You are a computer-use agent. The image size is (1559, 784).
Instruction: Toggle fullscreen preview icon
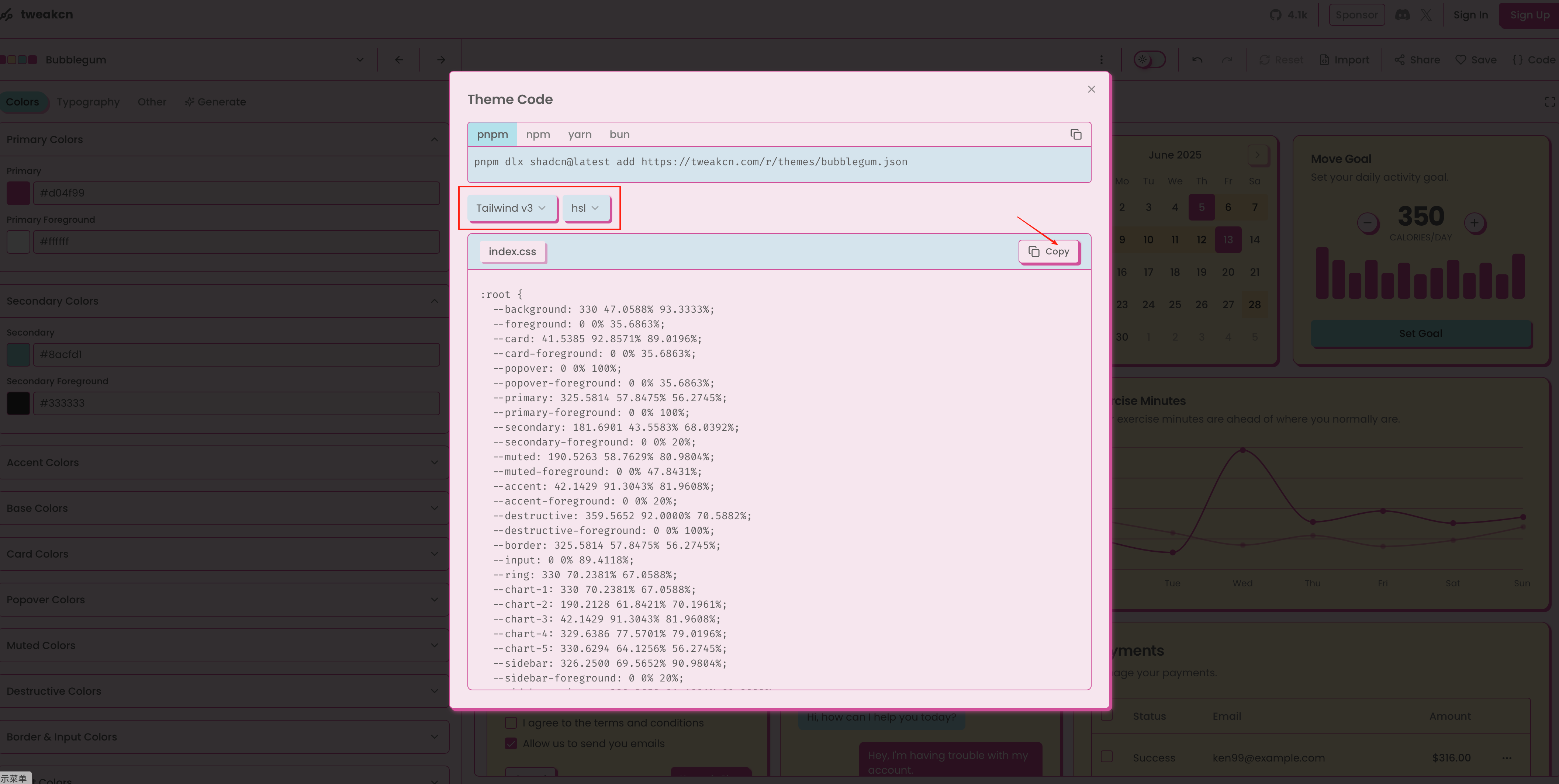coord(1549,102)
